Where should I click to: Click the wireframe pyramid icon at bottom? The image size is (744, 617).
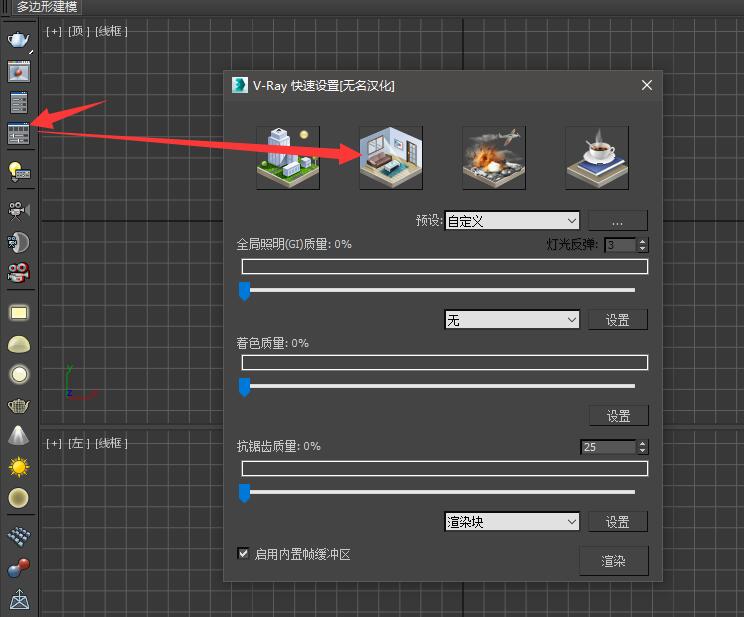pyautogui.click(x=19, y=599)
